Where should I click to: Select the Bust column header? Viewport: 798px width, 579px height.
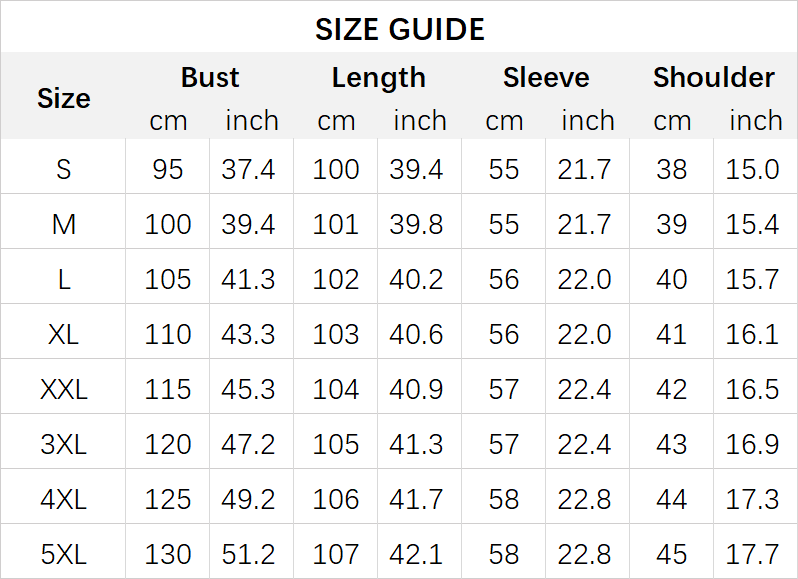[210, 77]
